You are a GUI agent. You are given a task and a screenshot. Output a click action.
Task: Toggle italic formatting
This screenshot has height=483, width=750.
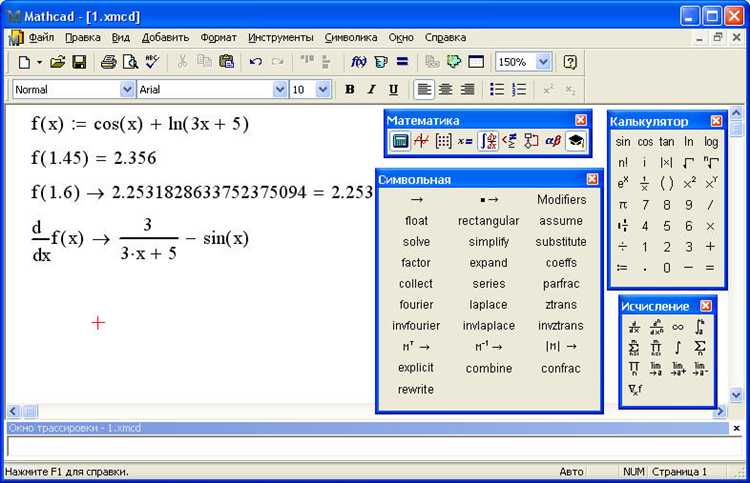[x=372, y=89]
